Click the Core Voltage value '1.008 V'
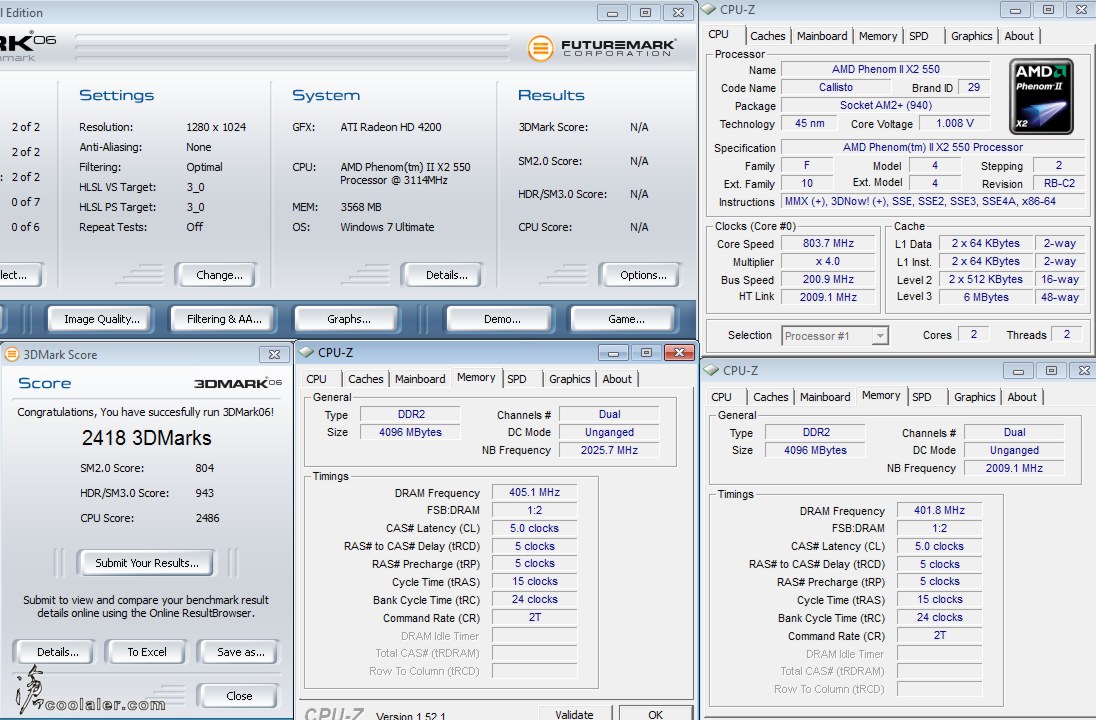Screen dimensions: 1096x720 pyautogui.click(x=955, y=124)
